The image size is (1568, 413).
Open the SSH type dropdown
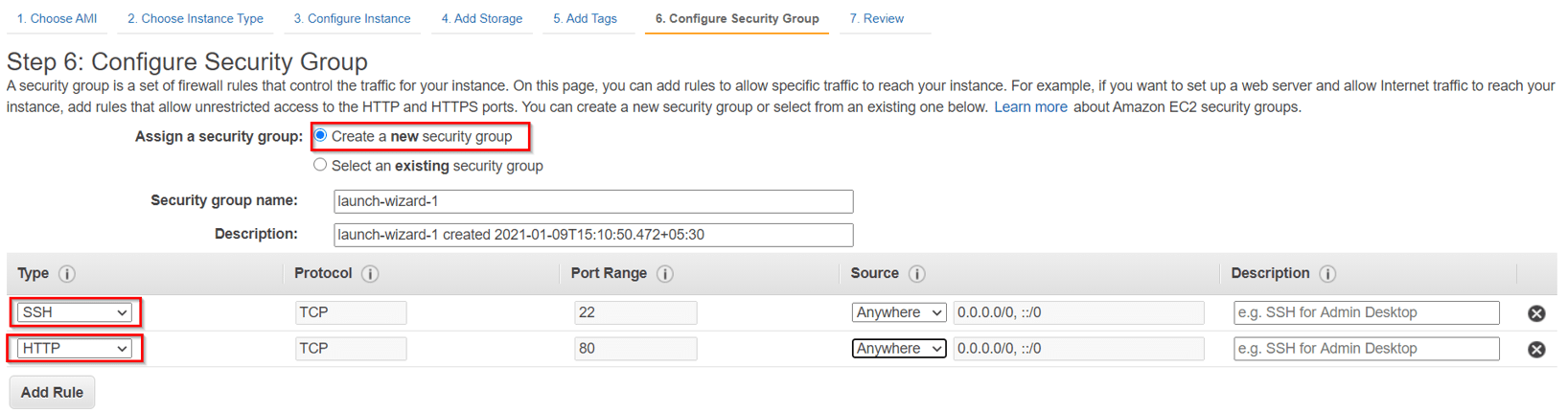(x=75, y=312)
